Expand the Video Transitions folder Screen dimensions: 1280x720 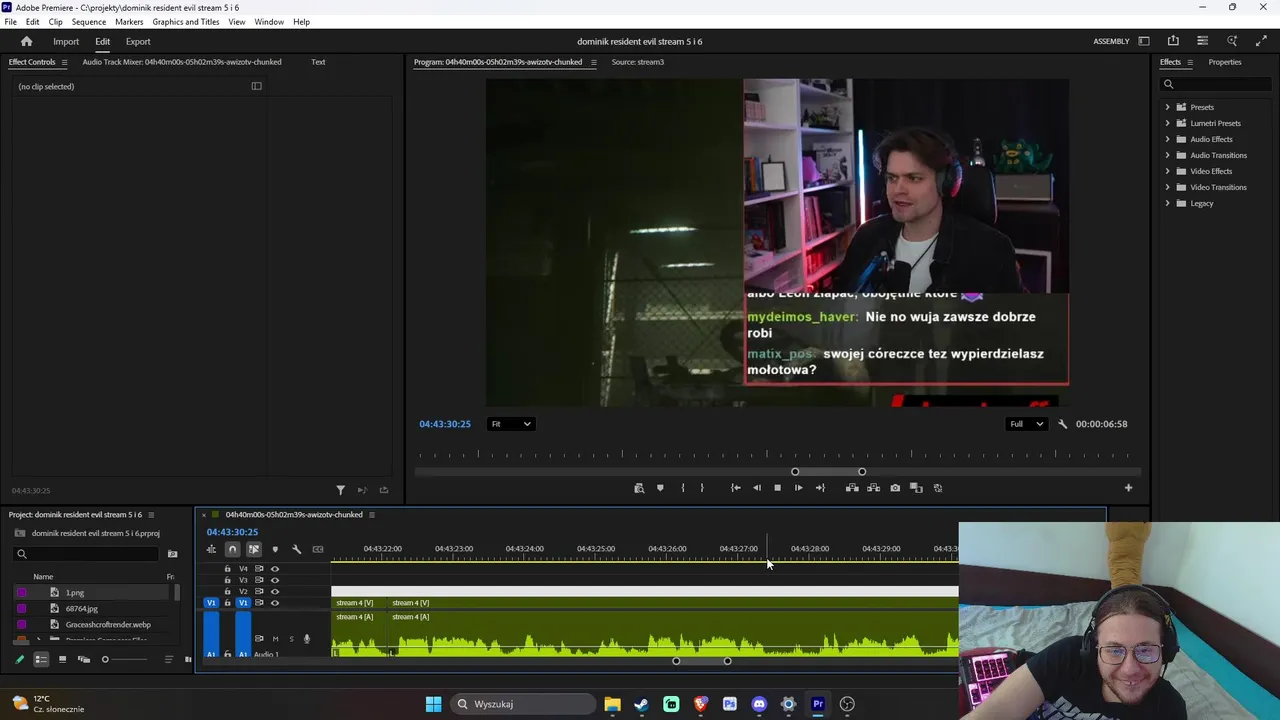[x=1167, y=187]
